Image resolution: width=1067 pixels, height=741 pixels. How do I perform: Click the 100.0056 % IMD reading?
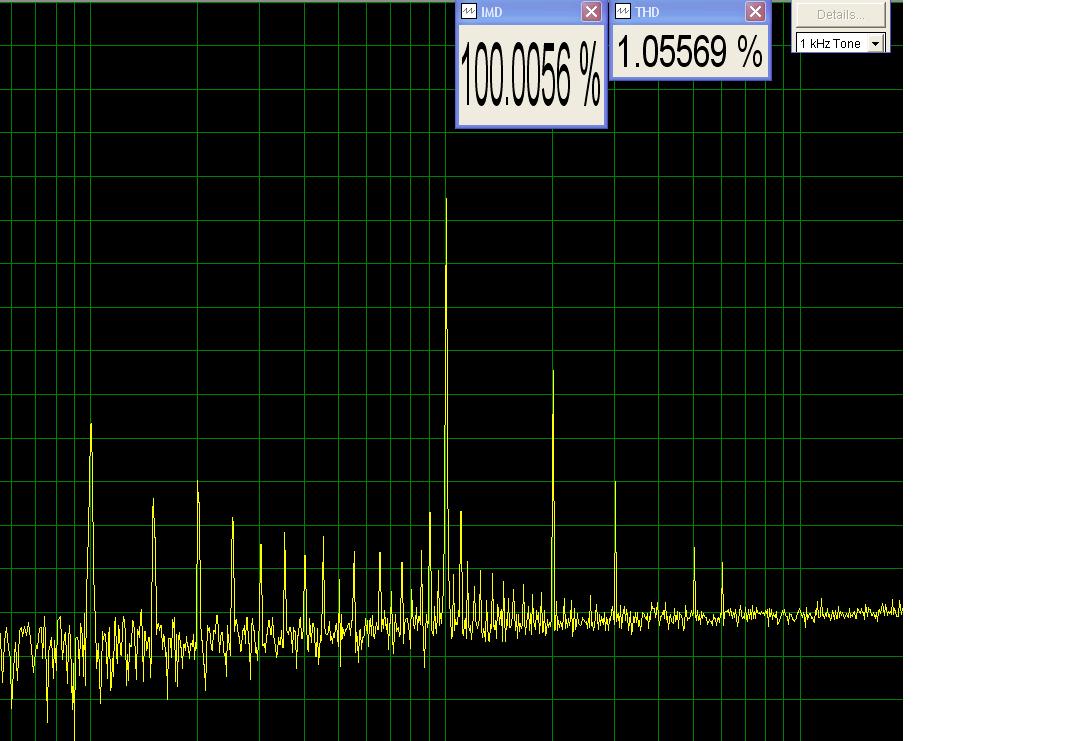pos(531,74)
